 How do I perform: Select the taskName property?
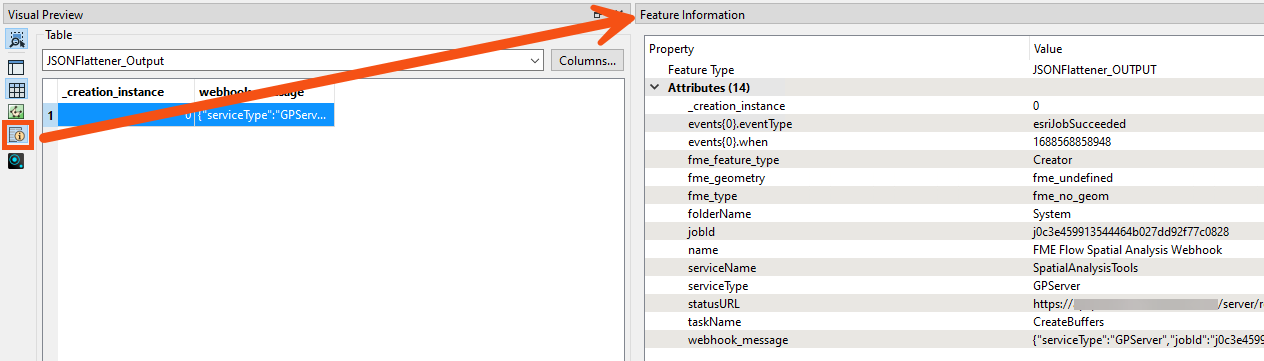pos(714,322)
